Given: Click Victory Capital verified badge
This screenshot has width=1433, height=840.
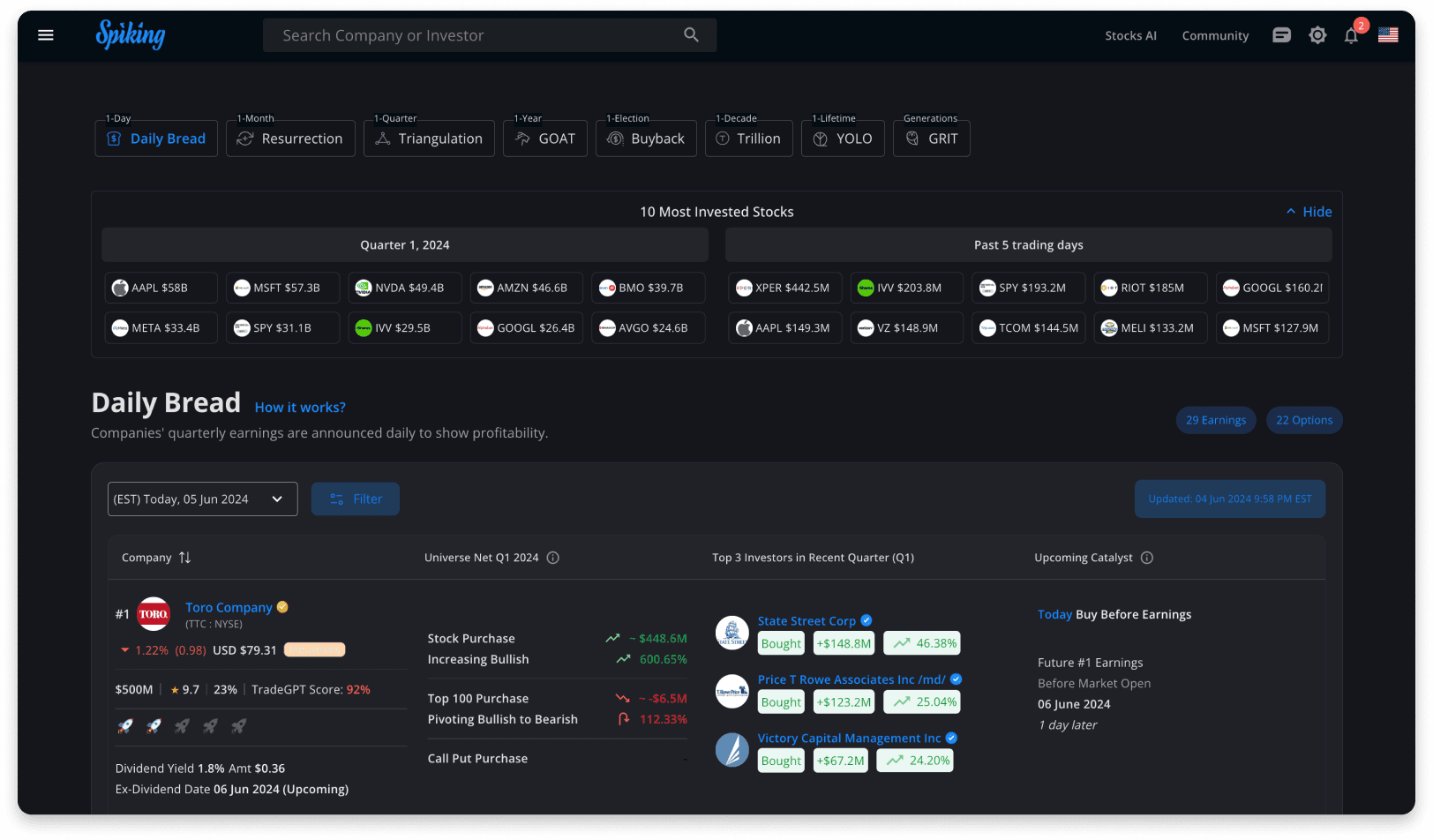Looking at the screenshot, I should point(951,738).
